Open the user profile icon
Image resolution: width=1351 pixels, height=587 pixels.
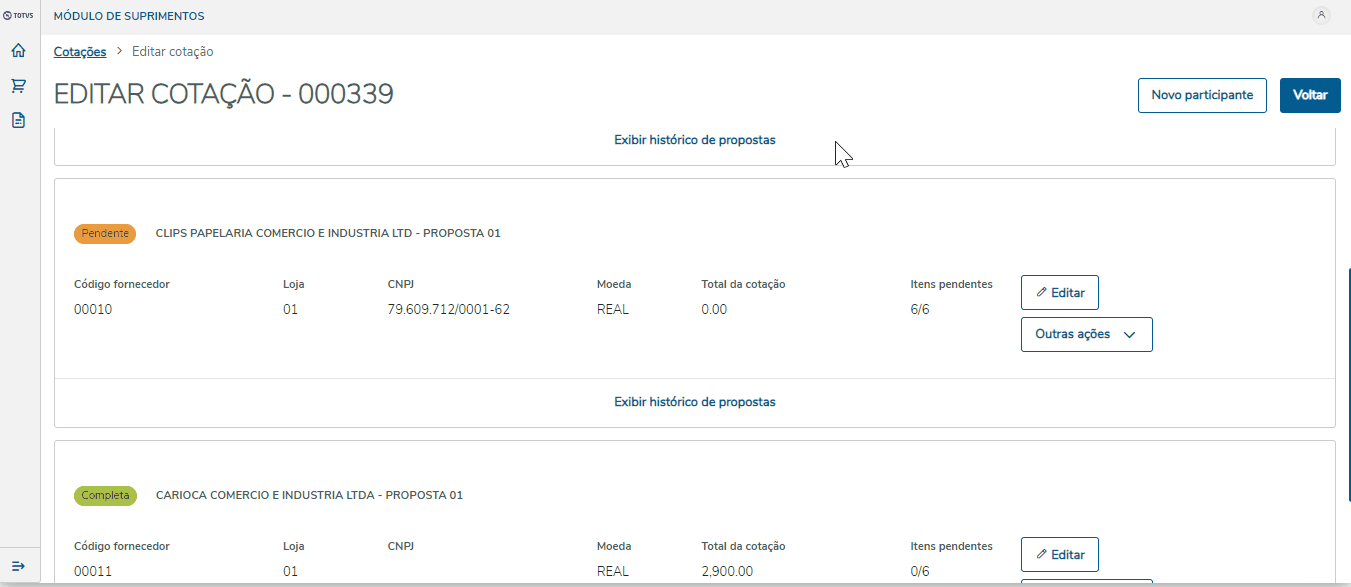[1321, 15]
